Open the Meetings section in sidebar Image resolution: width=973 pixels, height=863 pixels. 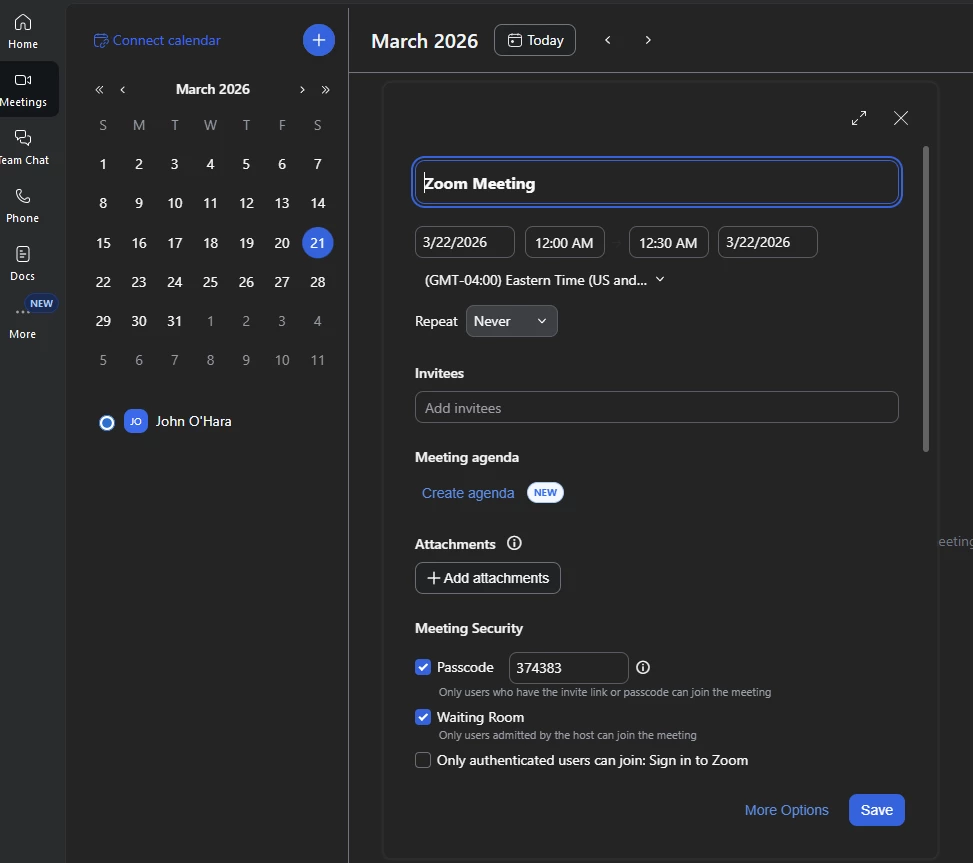(25, 89)
